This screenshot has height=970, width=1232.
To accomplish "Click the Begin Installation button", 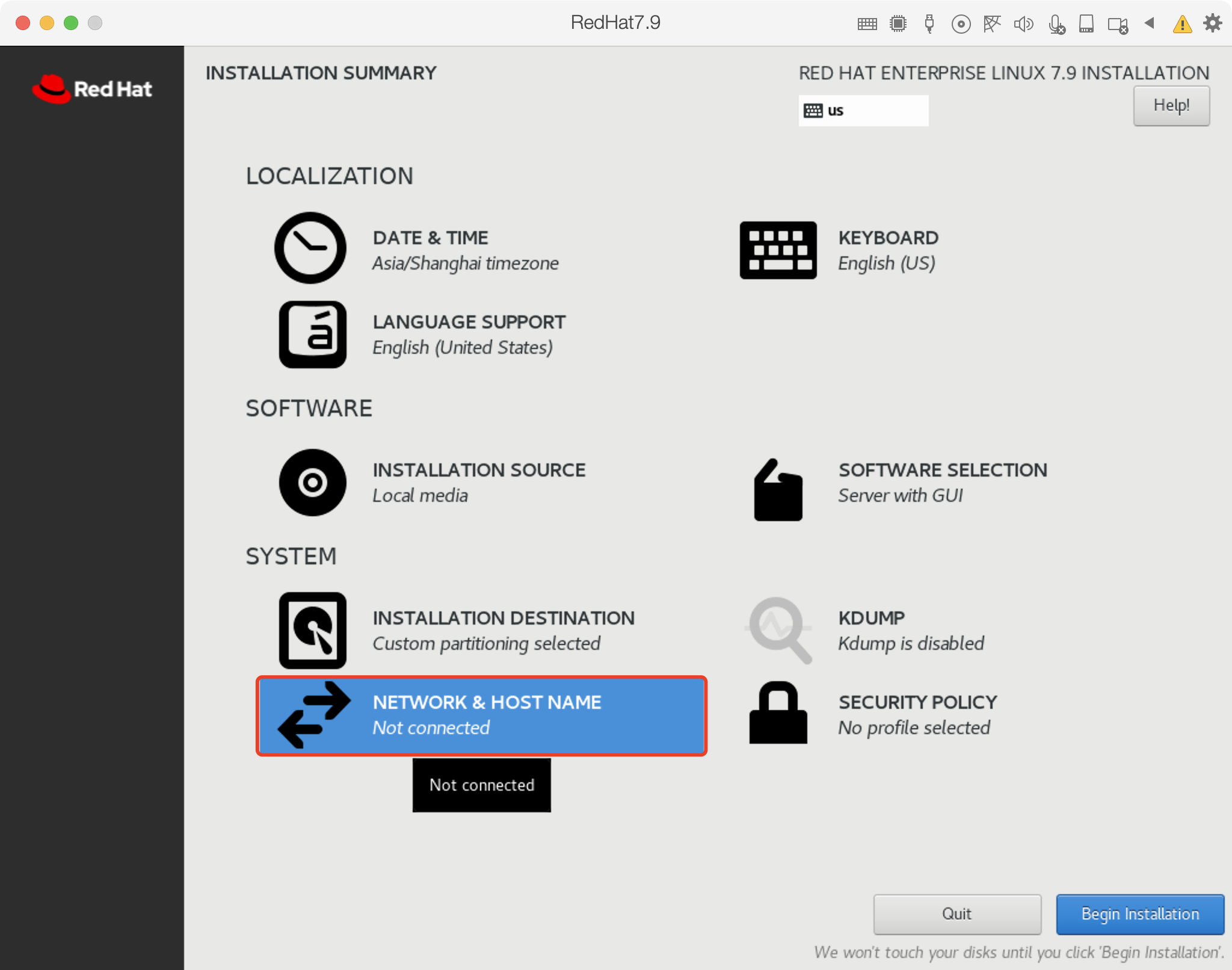I will tap(1139, 913).
